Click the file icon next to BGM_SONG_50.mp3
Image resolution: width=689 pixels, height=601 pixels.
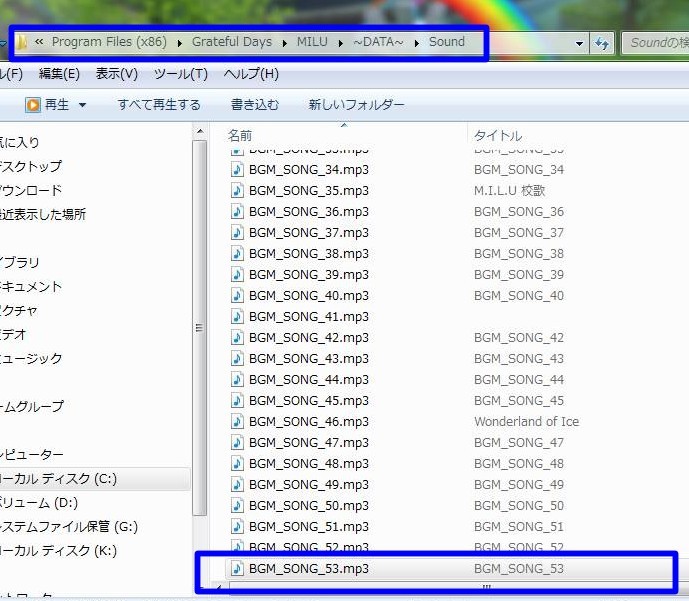pyautogui.click(x=237, y=505)
